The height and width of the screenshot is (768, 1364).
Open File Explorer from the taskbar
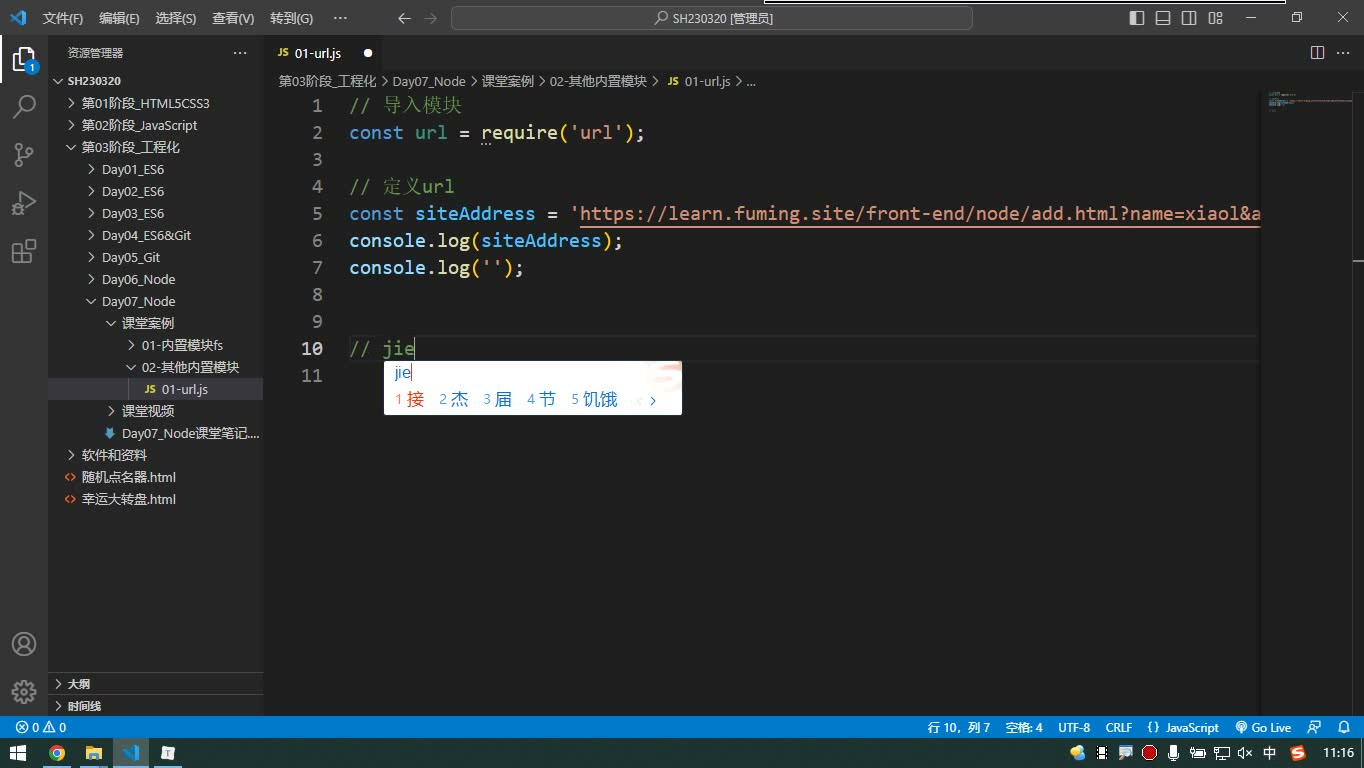point(94,753)
